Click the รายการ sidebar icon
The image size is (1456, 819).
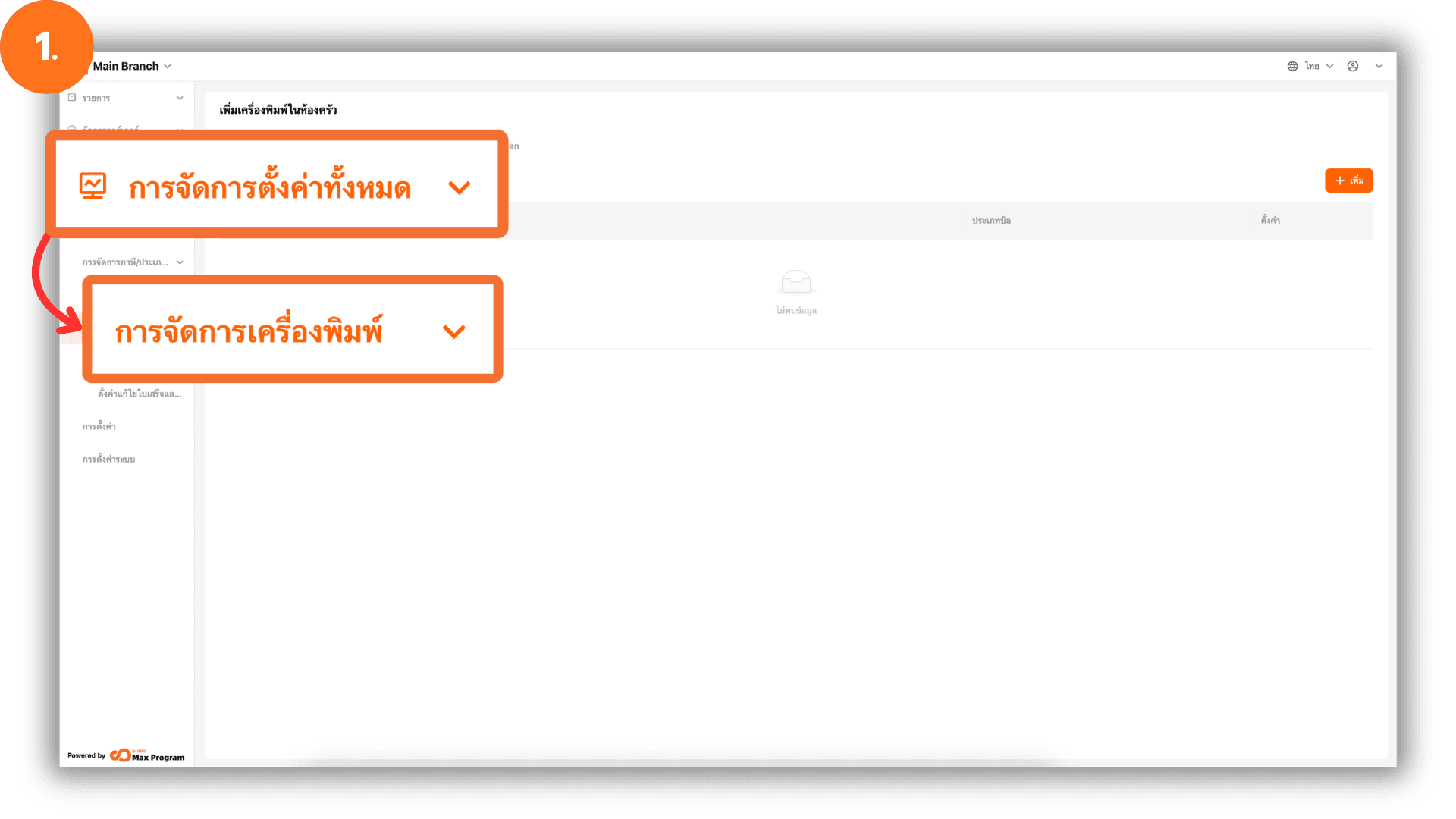(x=72, y=98)
